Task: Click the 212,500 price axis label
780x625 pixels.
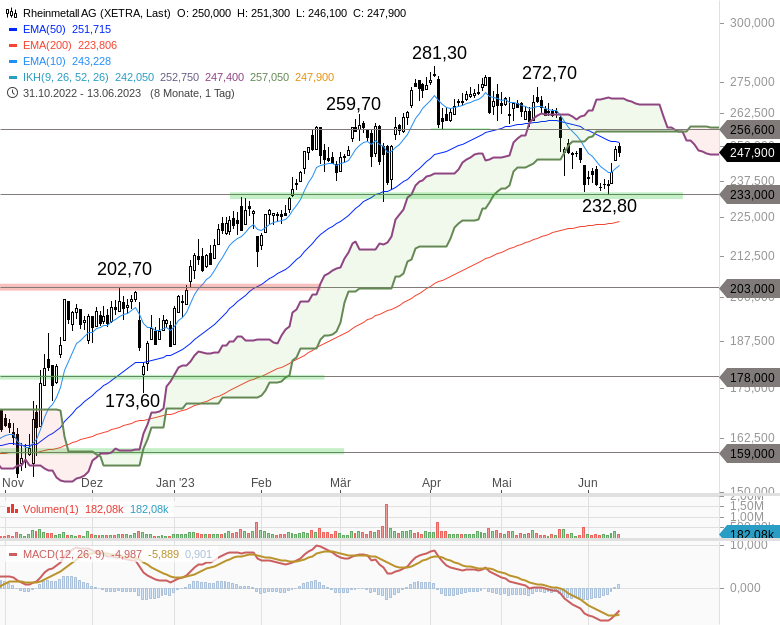Action: point(752,255)
